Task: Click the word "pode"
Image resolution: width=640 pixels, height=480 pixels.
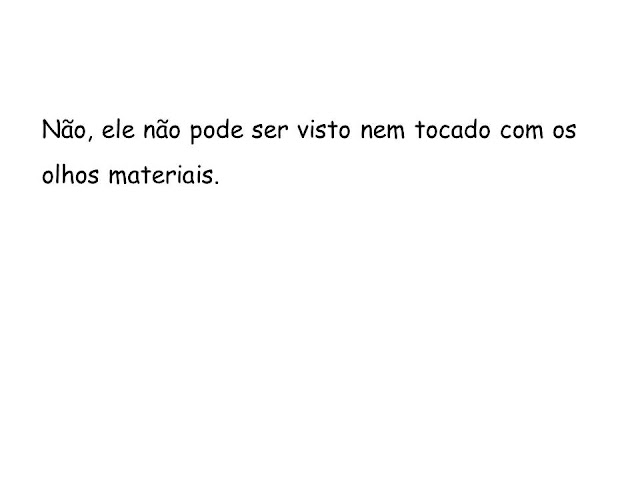Action: click(x=217, y=131)
